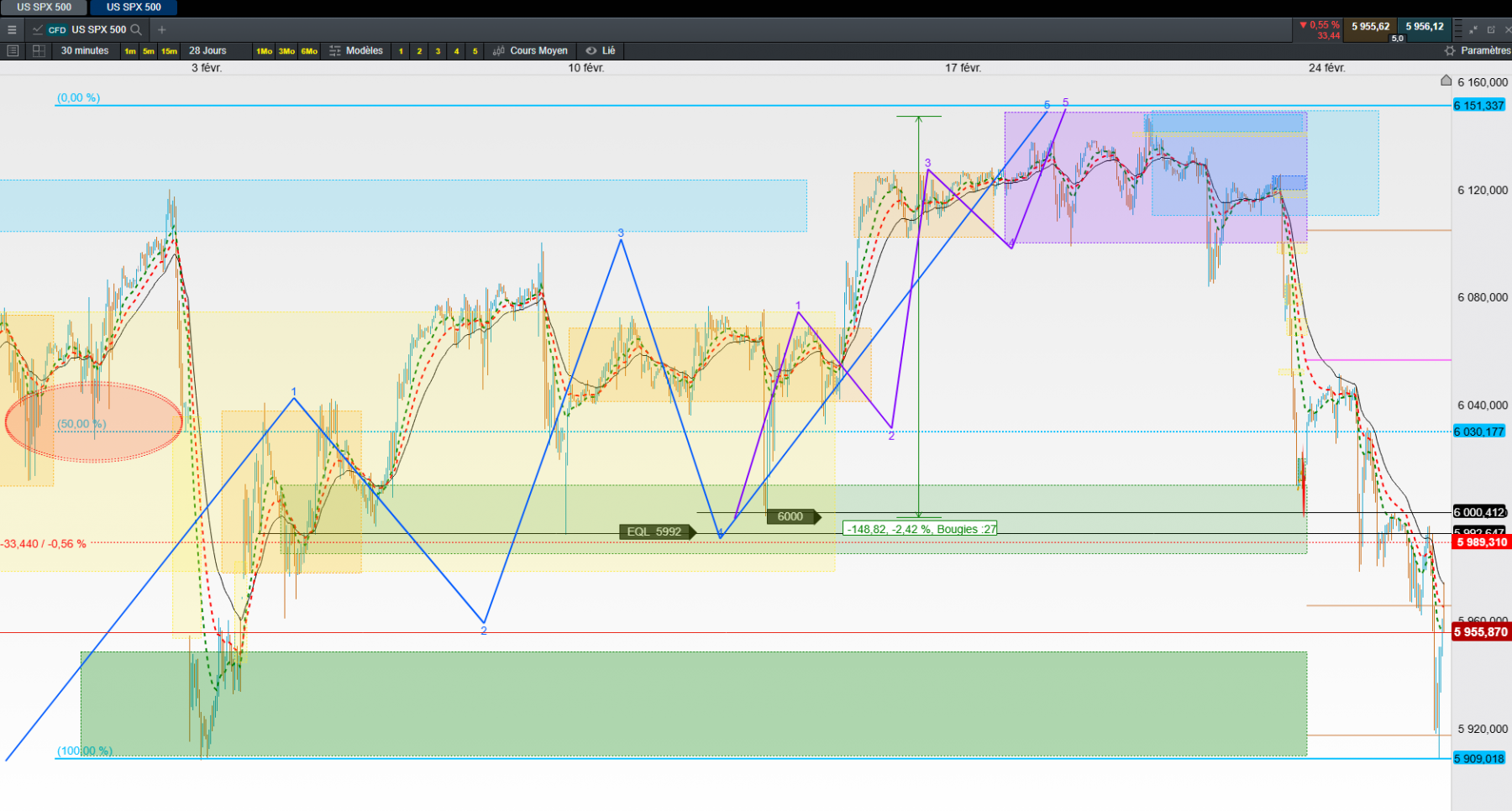Add a new chart with the plus icon
This screenshot has width=1512, height=811.
click(162, 29)
